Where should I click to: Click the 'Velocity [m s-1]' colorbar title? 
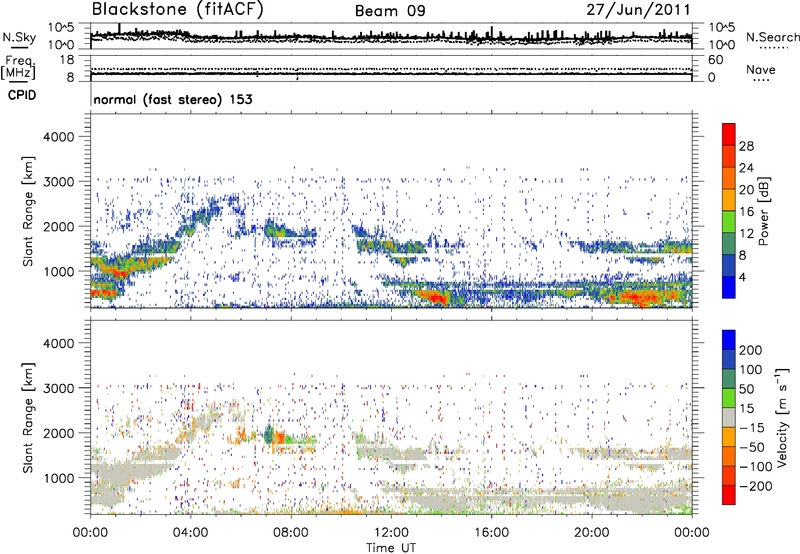click(x=782, y=418)
